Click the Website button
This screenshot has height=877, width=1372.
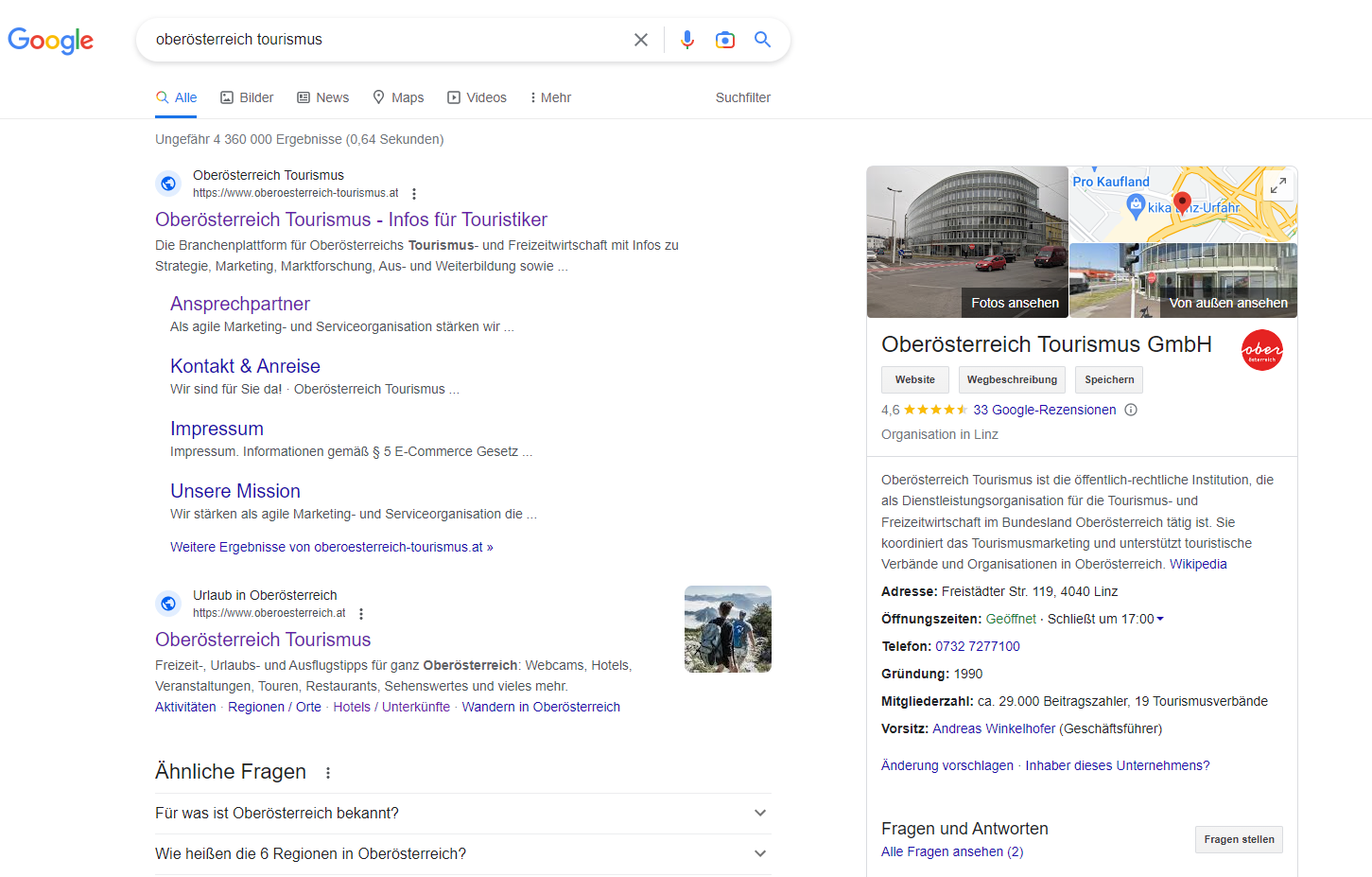pos(915,379)
